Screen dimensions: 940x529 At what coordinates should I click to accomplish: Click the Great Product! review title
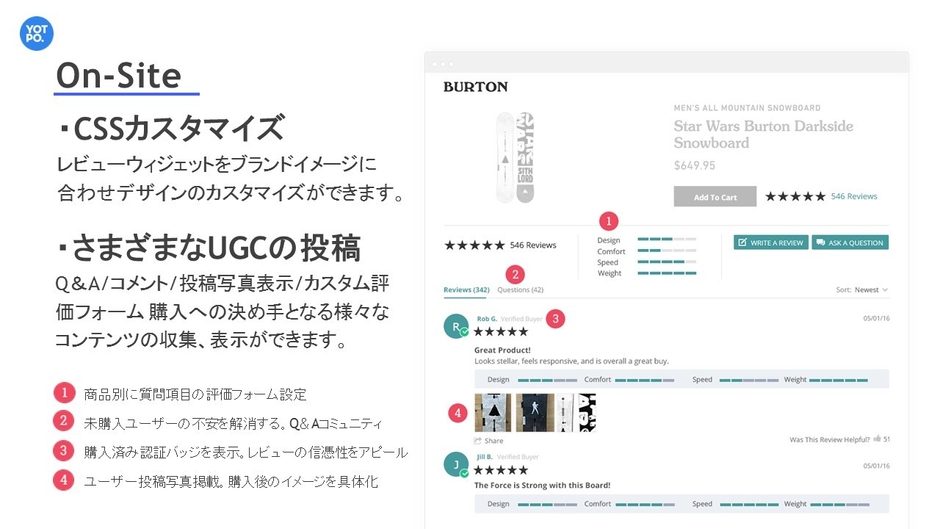click(x=502, y=350)
